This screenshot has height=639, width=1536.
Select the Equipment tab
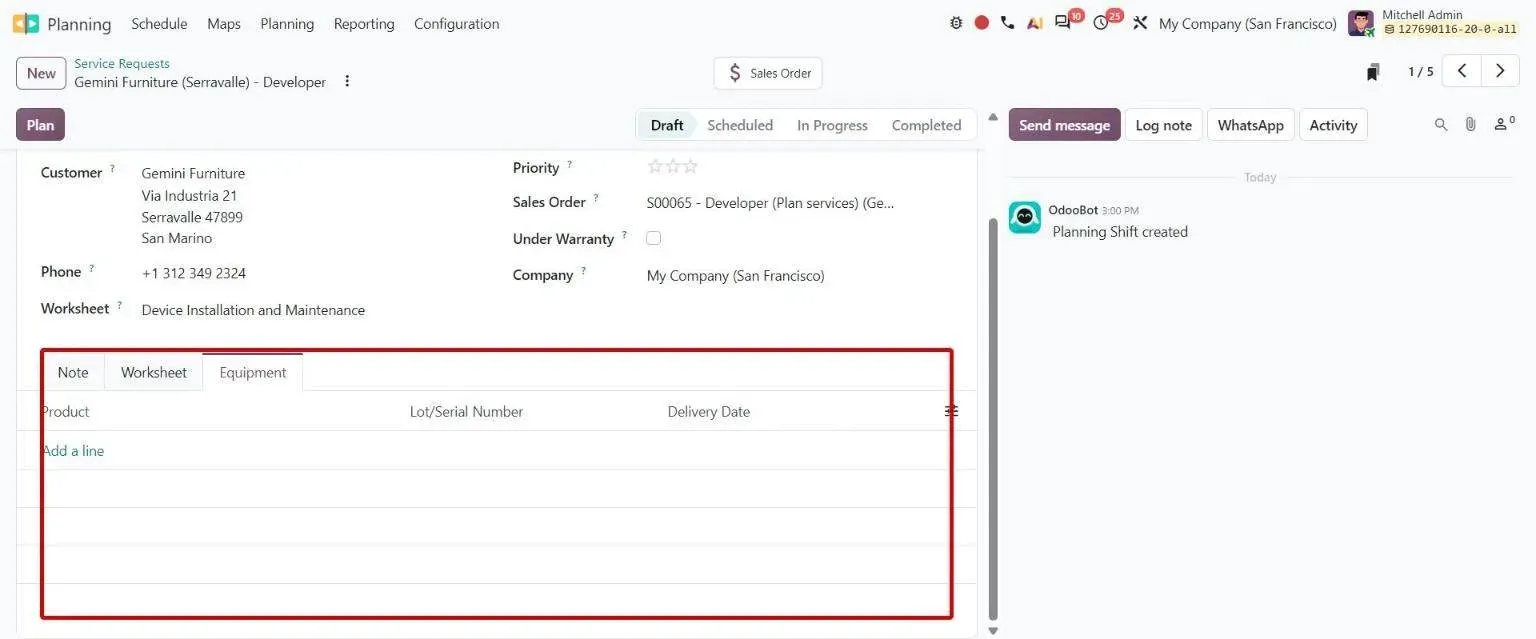coord(253,372)
